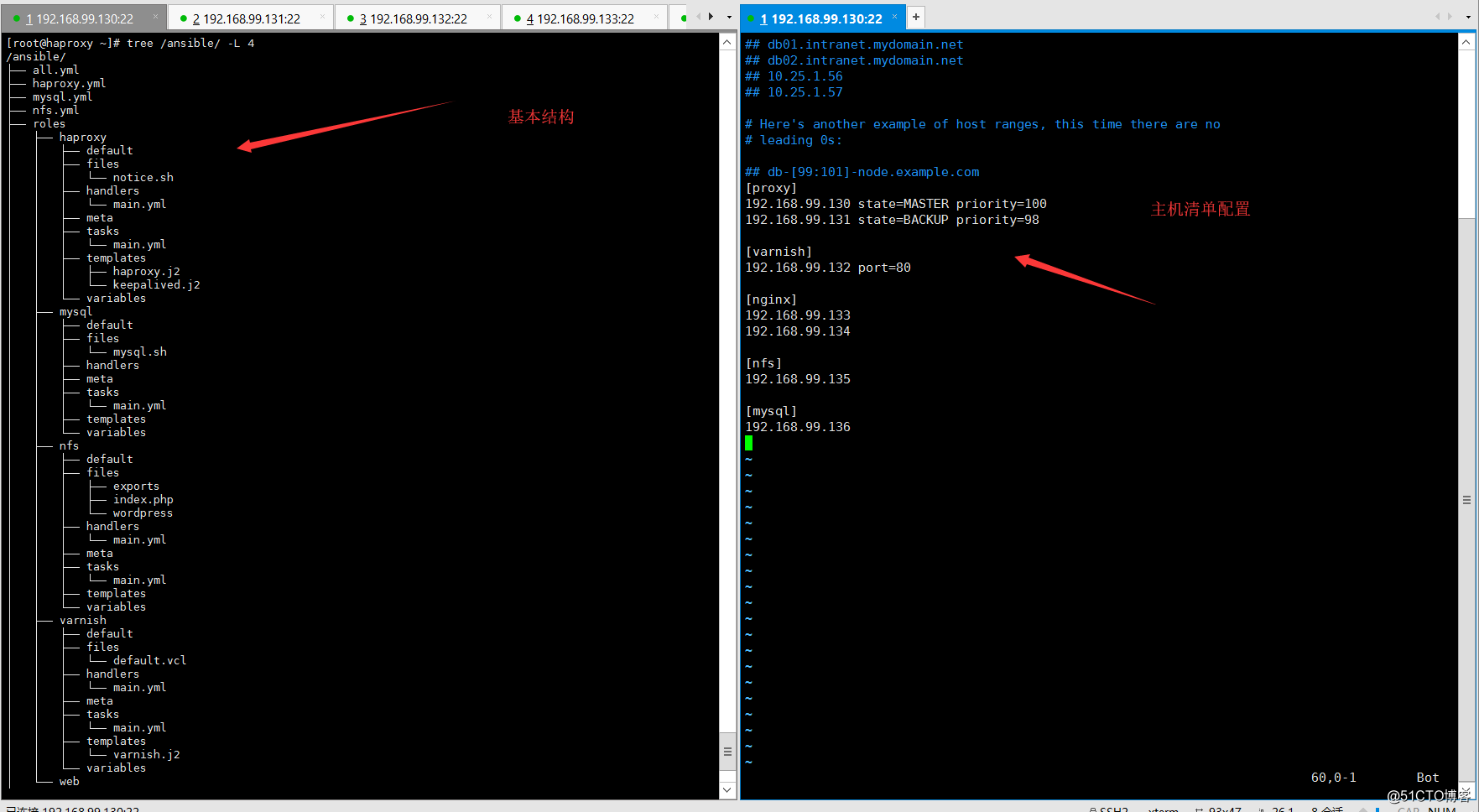
Task: Click host 192.168.99.135 under nfs
Action: (x=798, y=379)
